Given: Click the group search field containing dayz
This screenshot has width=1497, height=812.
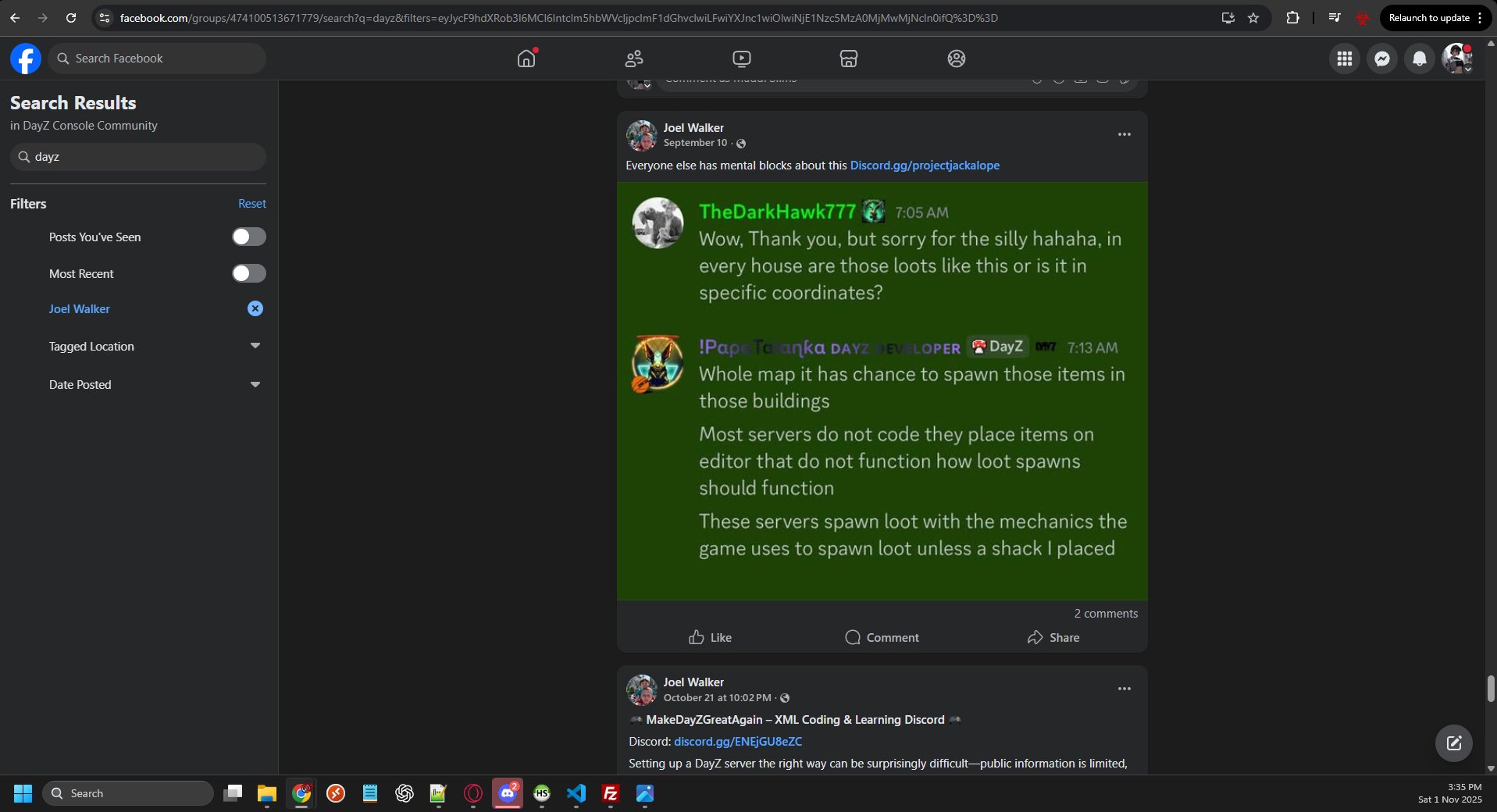Looking at the screenshot, I should coord(138,157).
